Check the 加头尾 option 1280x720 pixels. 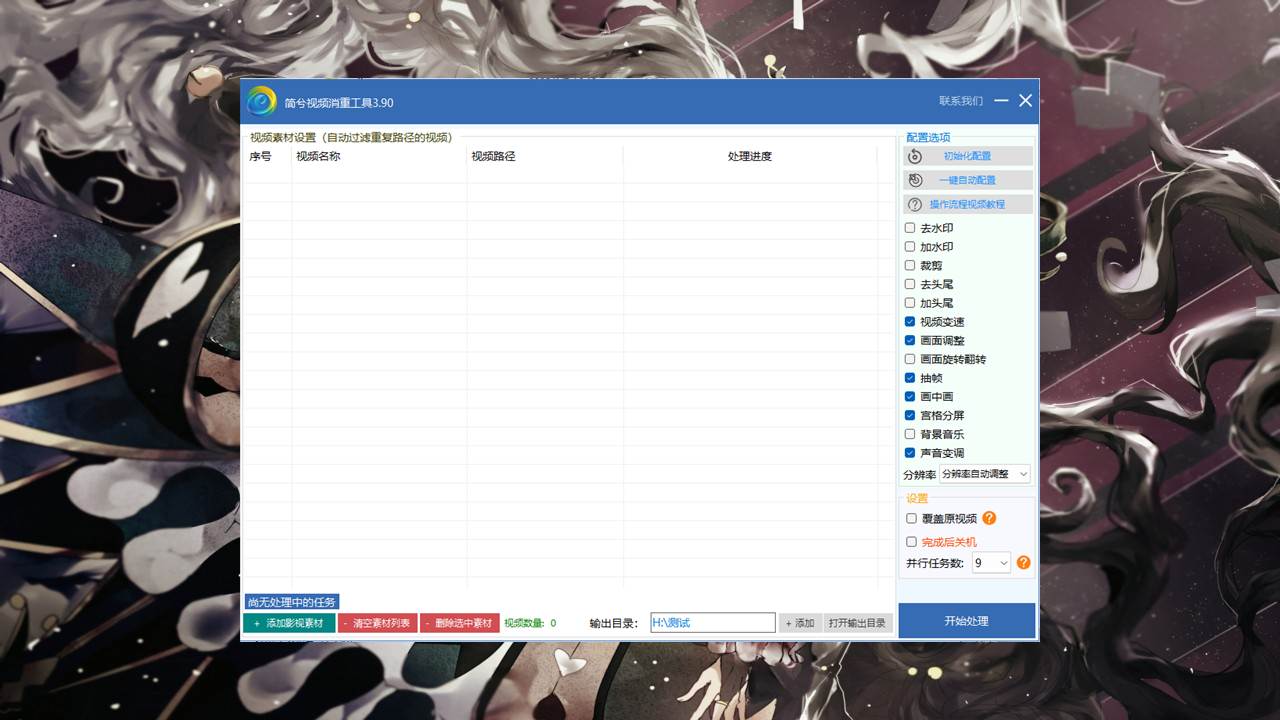(x=910, y=303)
